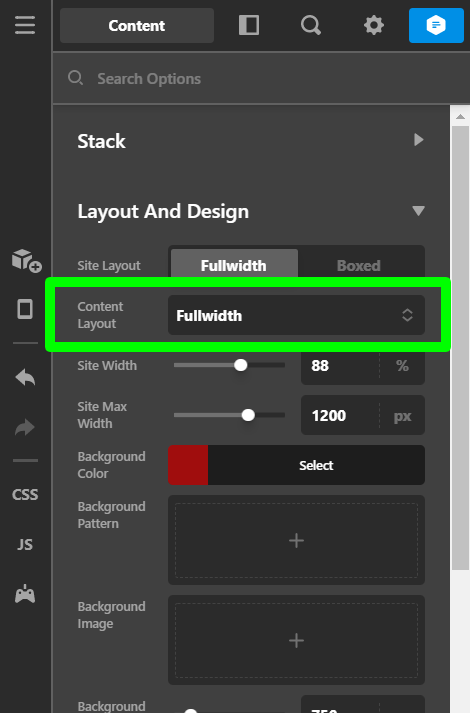Screen dimensions: 470x713
Task: Click the redo arrow icon
Action: coord(25,427)
